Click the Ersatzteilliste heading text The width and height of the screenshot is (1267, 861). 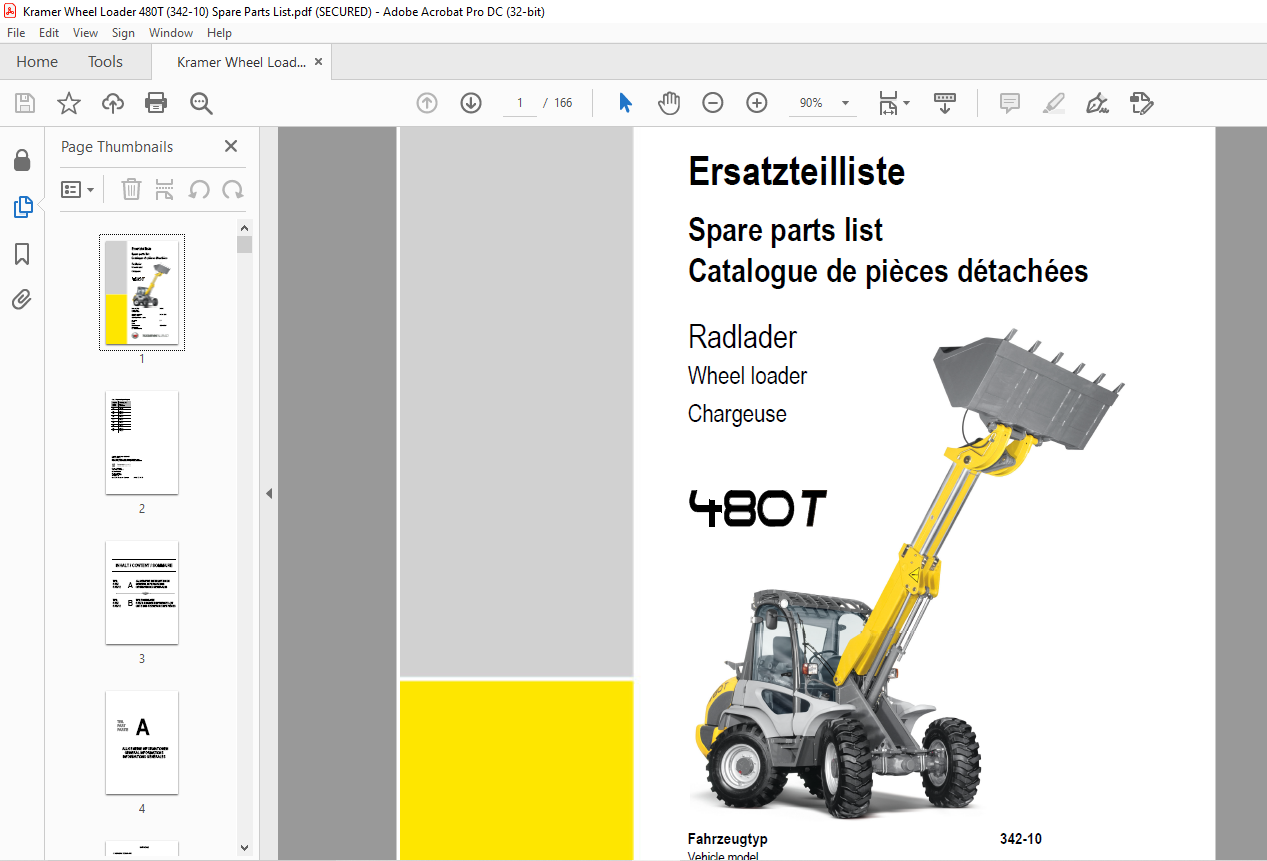click(796, 172)
